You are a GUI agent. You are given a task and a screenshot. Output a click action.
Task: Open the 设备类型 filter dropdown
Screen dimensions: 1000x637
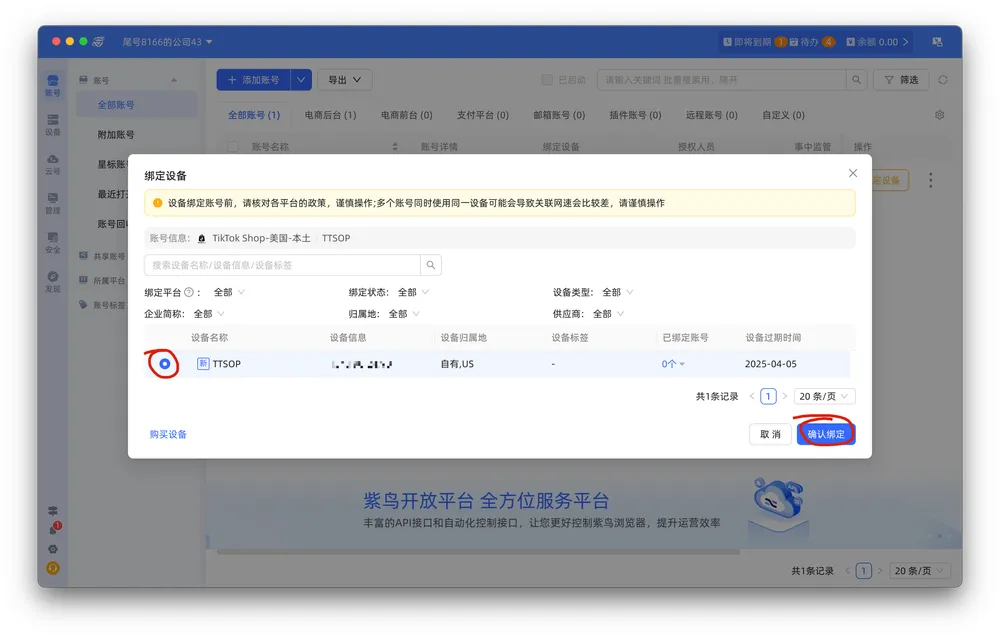point(617,293)
